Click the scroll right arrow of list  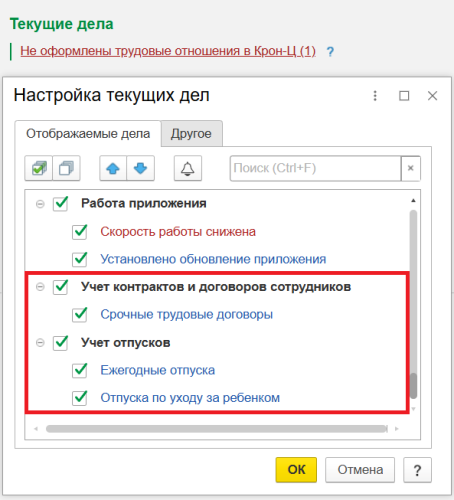397,429
